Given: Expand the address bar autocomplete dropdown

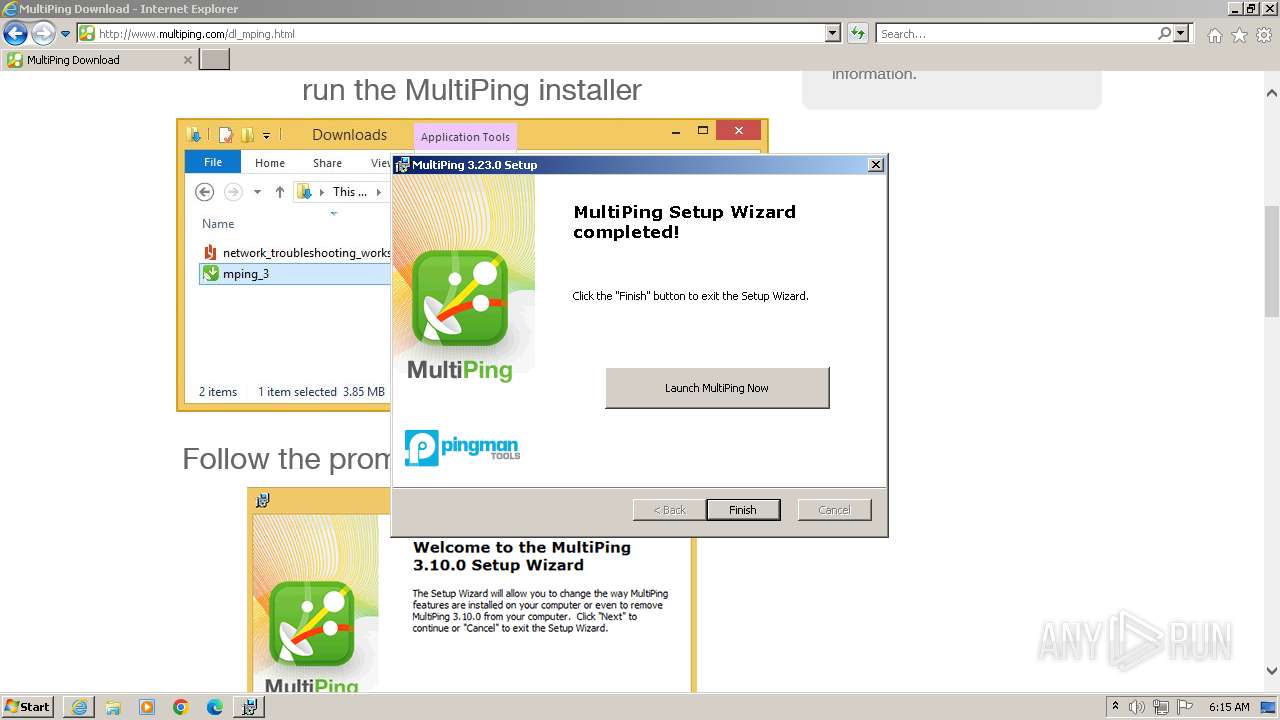Looking at the screenshot, I should click(x=833, y=34).
